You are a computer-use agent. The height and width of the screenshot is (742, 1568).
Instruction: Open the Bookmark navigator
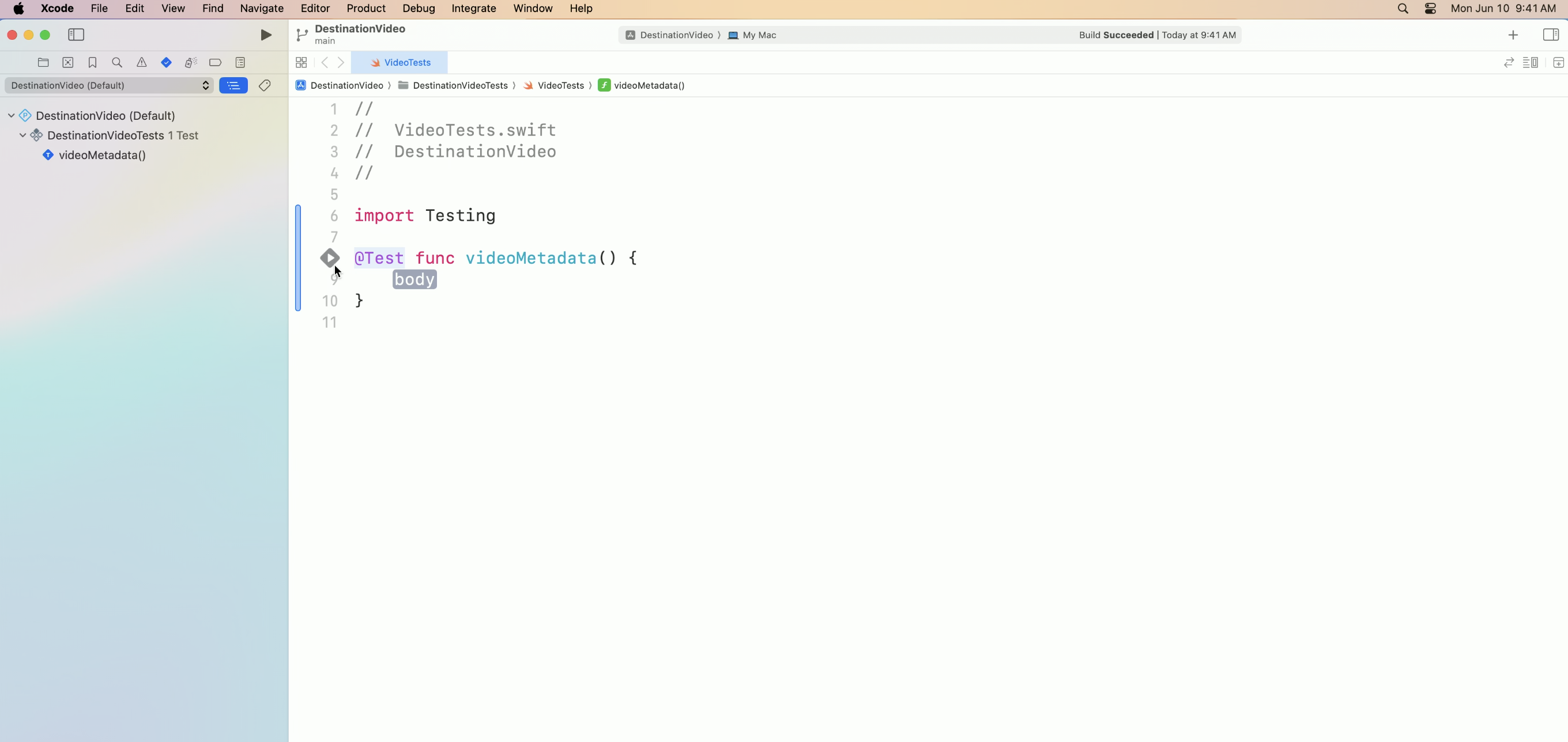point(92,63)
